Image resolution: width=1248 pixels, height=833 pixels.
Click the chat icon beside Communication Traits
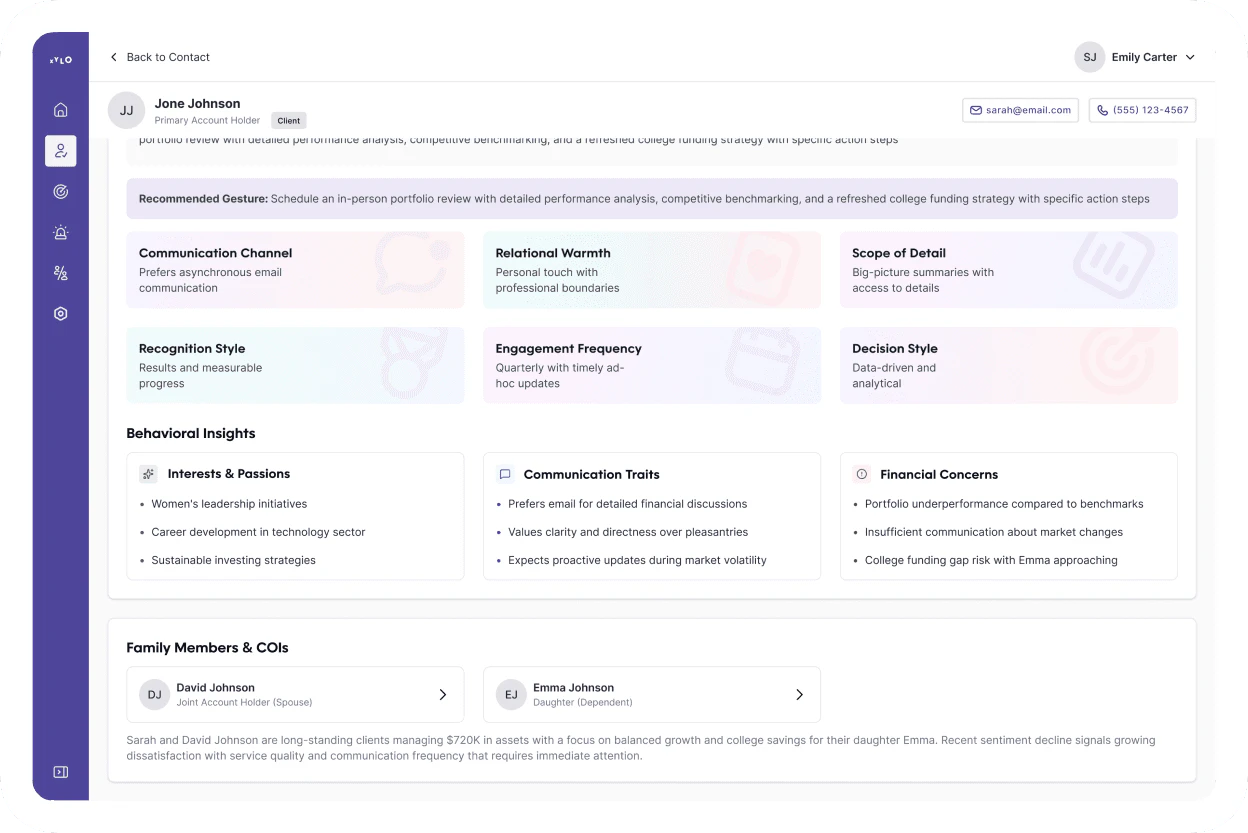point(505,474)
